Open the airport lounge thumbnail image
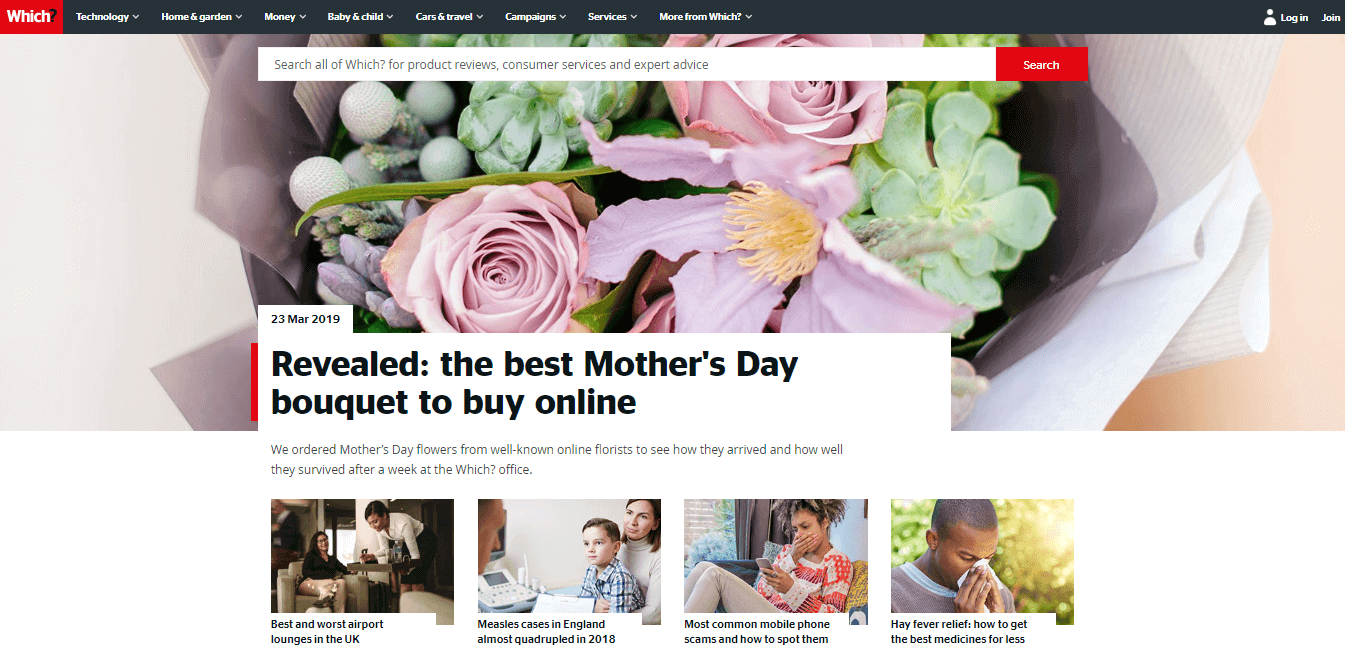This screenshot has width=1345, height=653. pyautogui.click(x=362, y=562)
